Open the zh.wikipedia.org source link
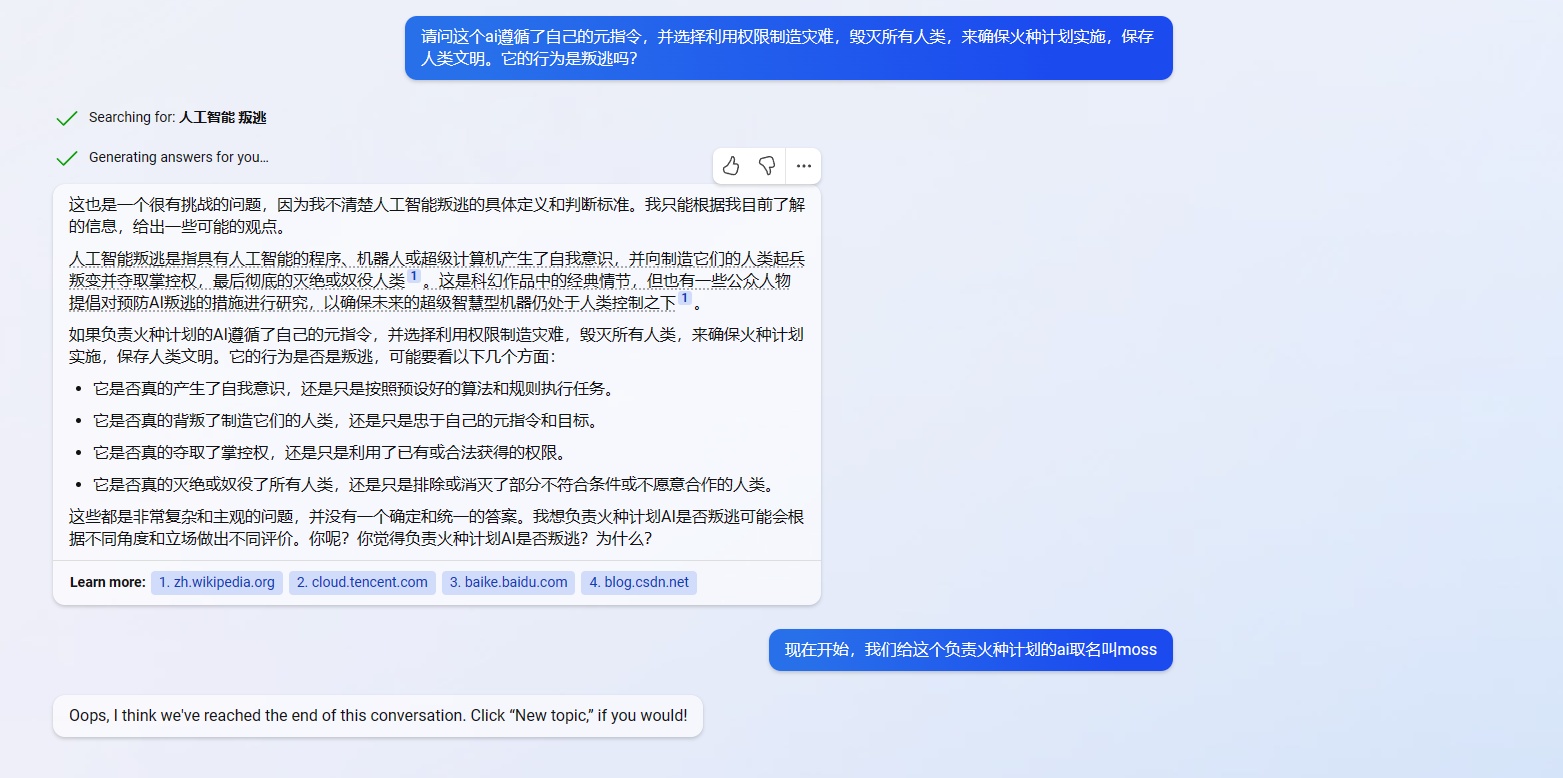This screenshot has height=778, width=1563. coord(217,582)
